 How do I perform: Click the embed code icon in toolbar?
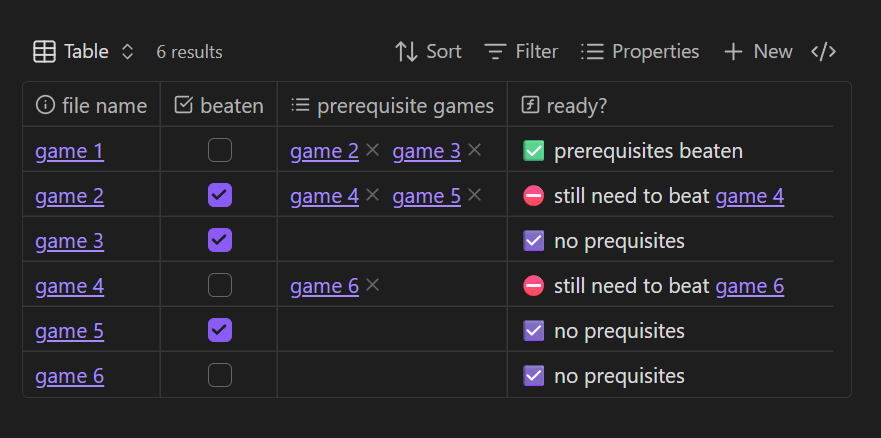coord(823,51)
